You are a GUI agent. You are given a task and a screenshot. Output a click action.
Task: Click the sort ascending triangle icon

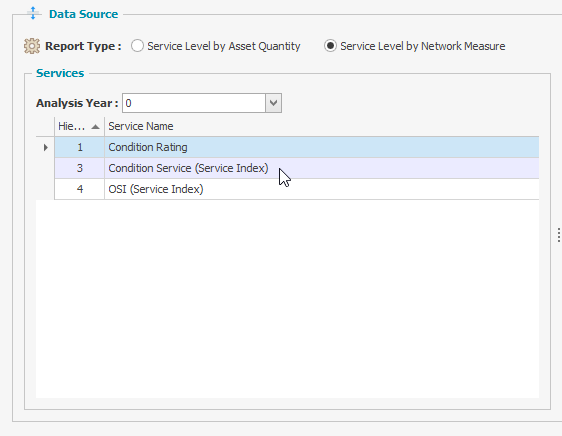(95, 127)
